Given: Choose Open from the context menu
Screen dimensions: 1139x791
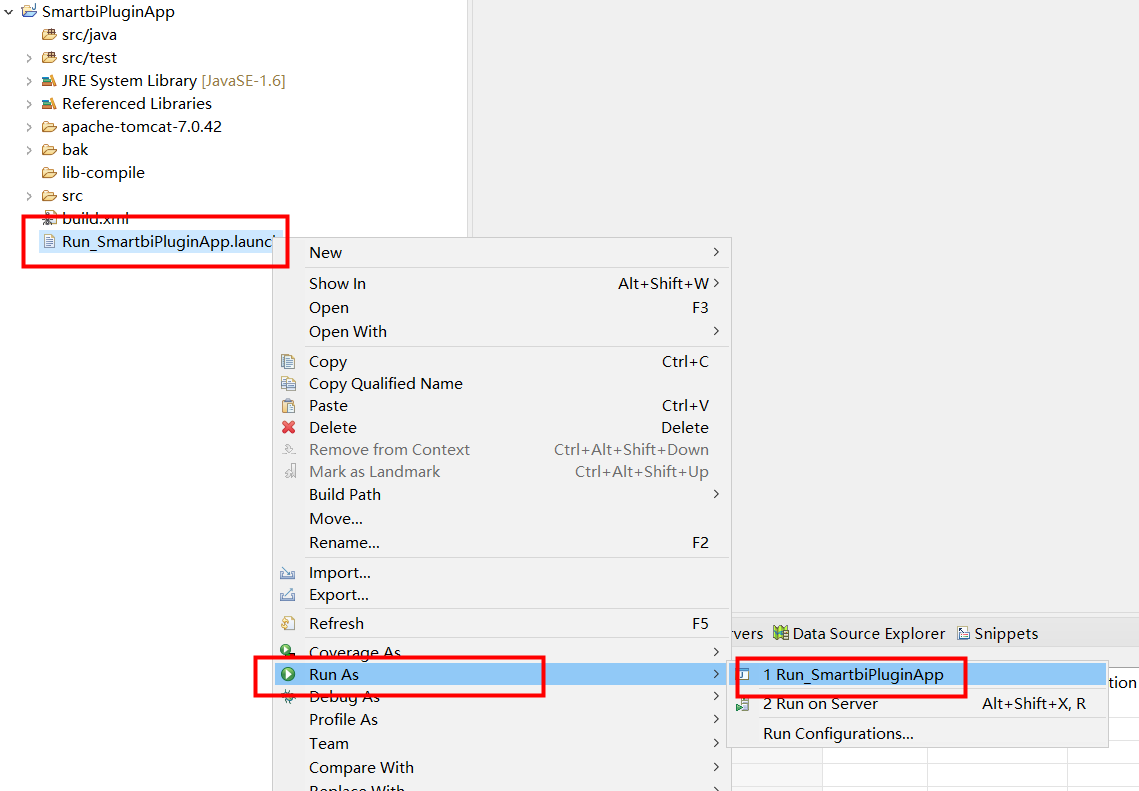Looking at the screenshot, I should (502, 307).
